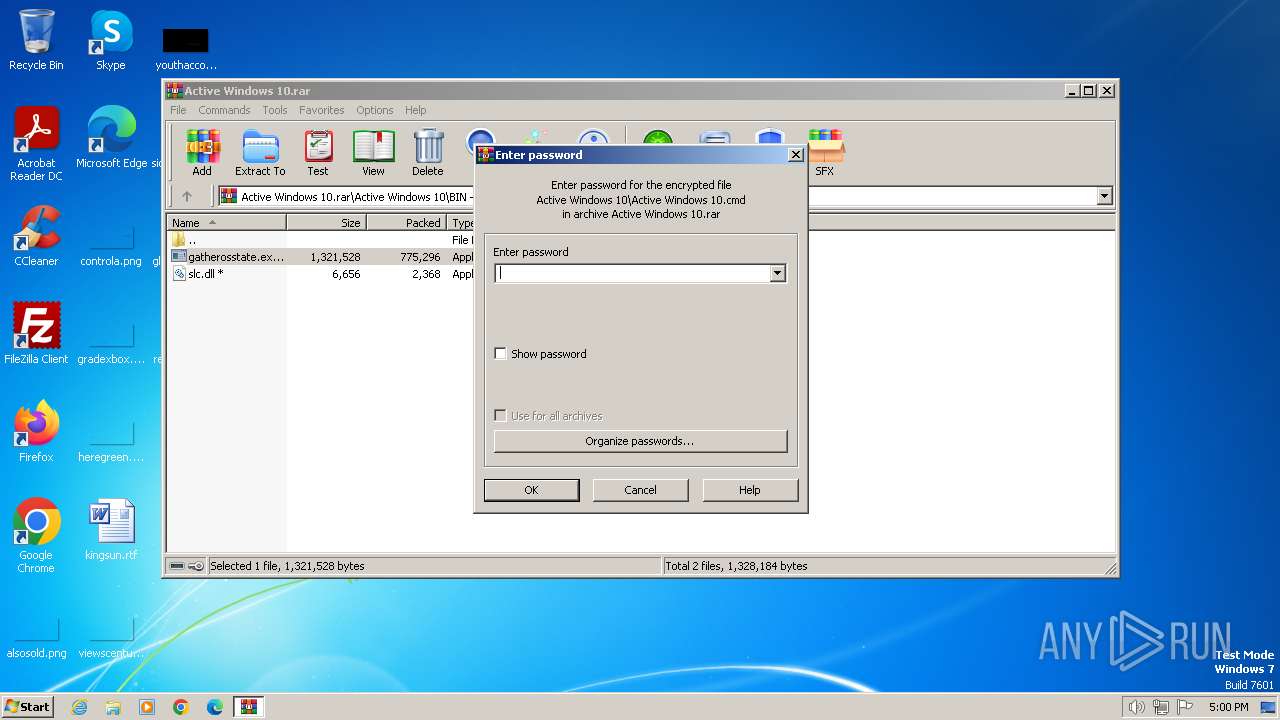Click the 6,656 size value
The width and height of the screenshot is (1280, 720).
pyautogui.click(x=346, y=274)
